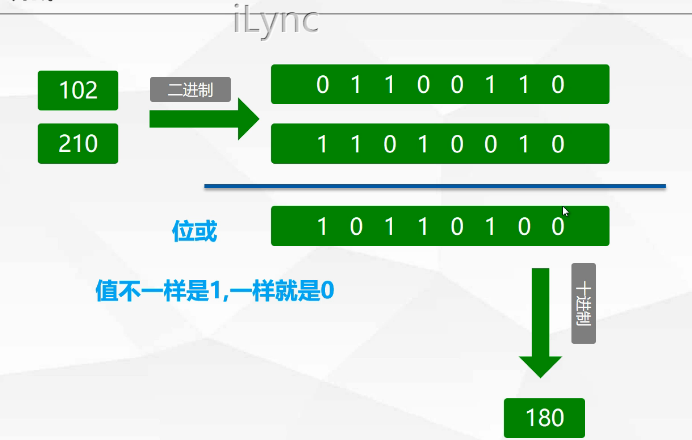Select the binary row 11010010

click(440, 143)
